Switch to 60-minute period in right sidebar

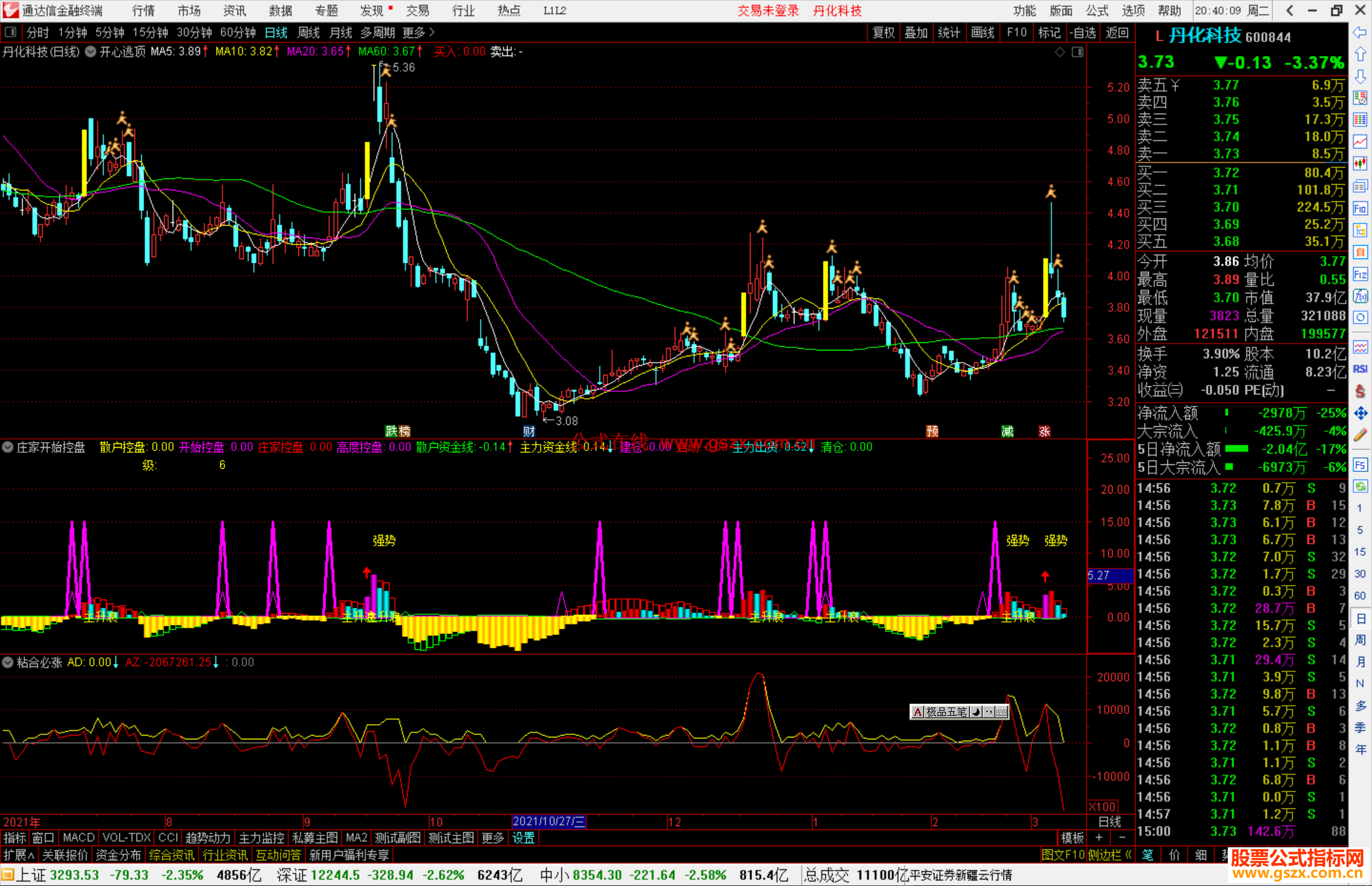click(1359, 596)
